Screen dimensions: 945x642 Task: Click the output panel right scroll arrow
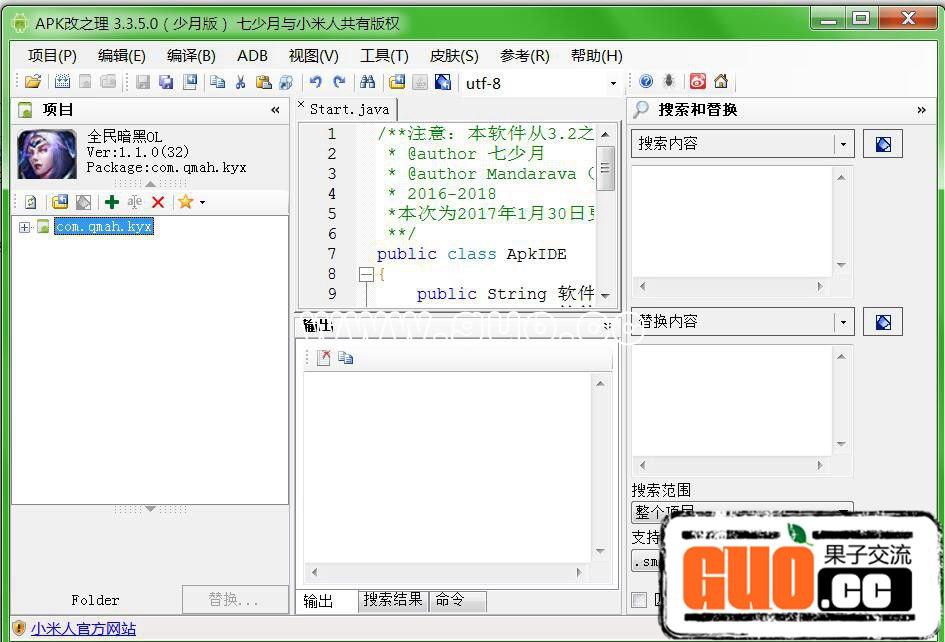(579, 572)
